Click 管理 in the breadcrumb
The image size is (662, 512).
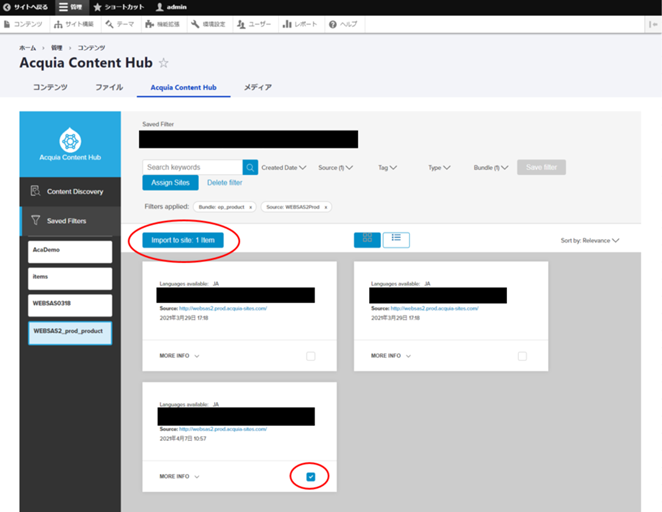(x=57, y=48)
